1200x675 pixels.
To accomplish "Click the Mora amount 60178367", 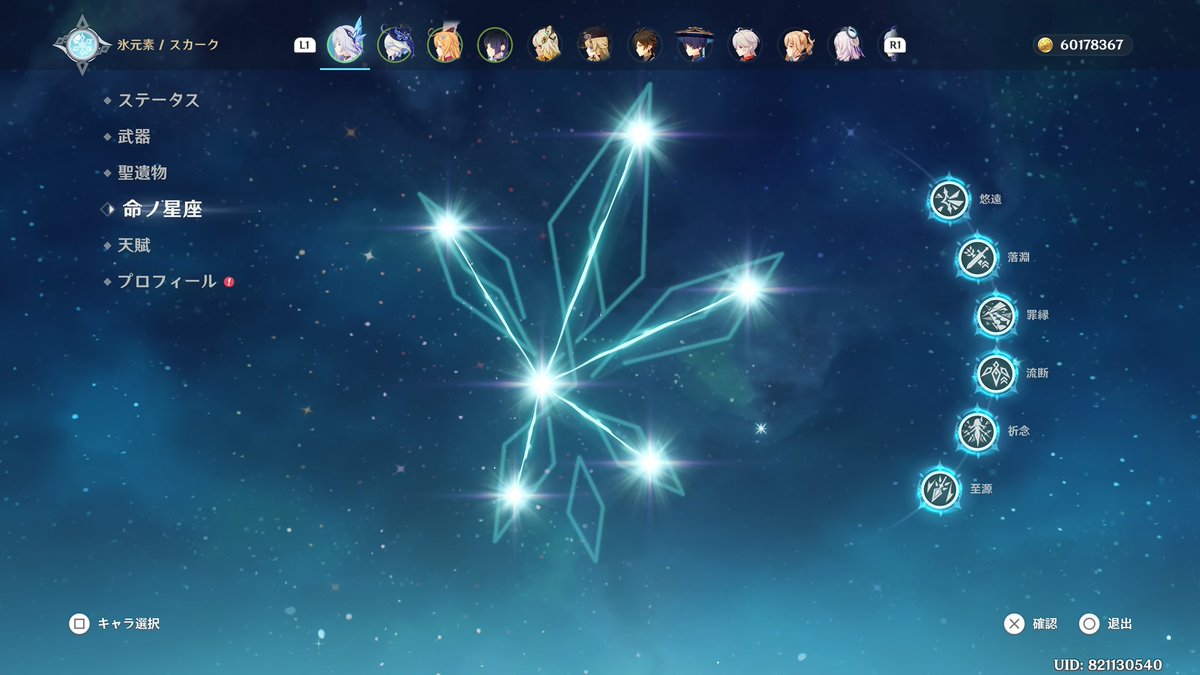I will tap(1092, 45).
